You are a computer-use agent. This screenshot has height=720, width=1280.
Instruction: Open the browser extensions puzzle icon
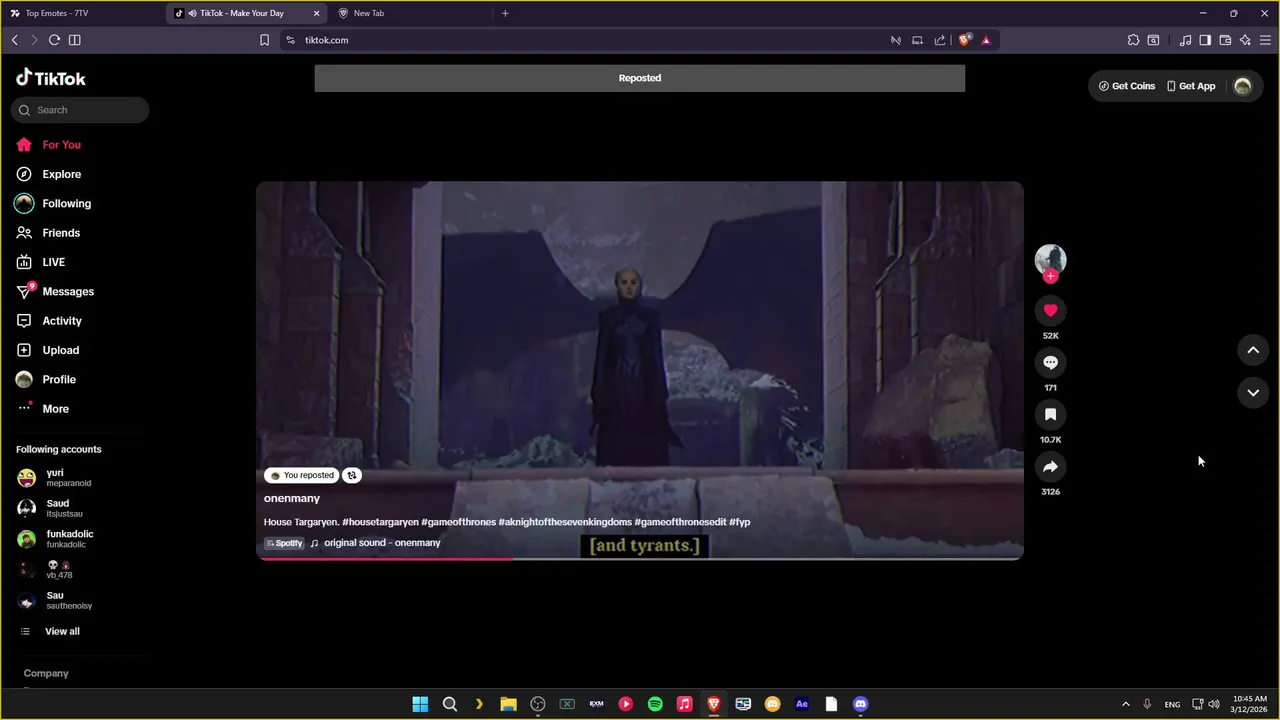1133,40
